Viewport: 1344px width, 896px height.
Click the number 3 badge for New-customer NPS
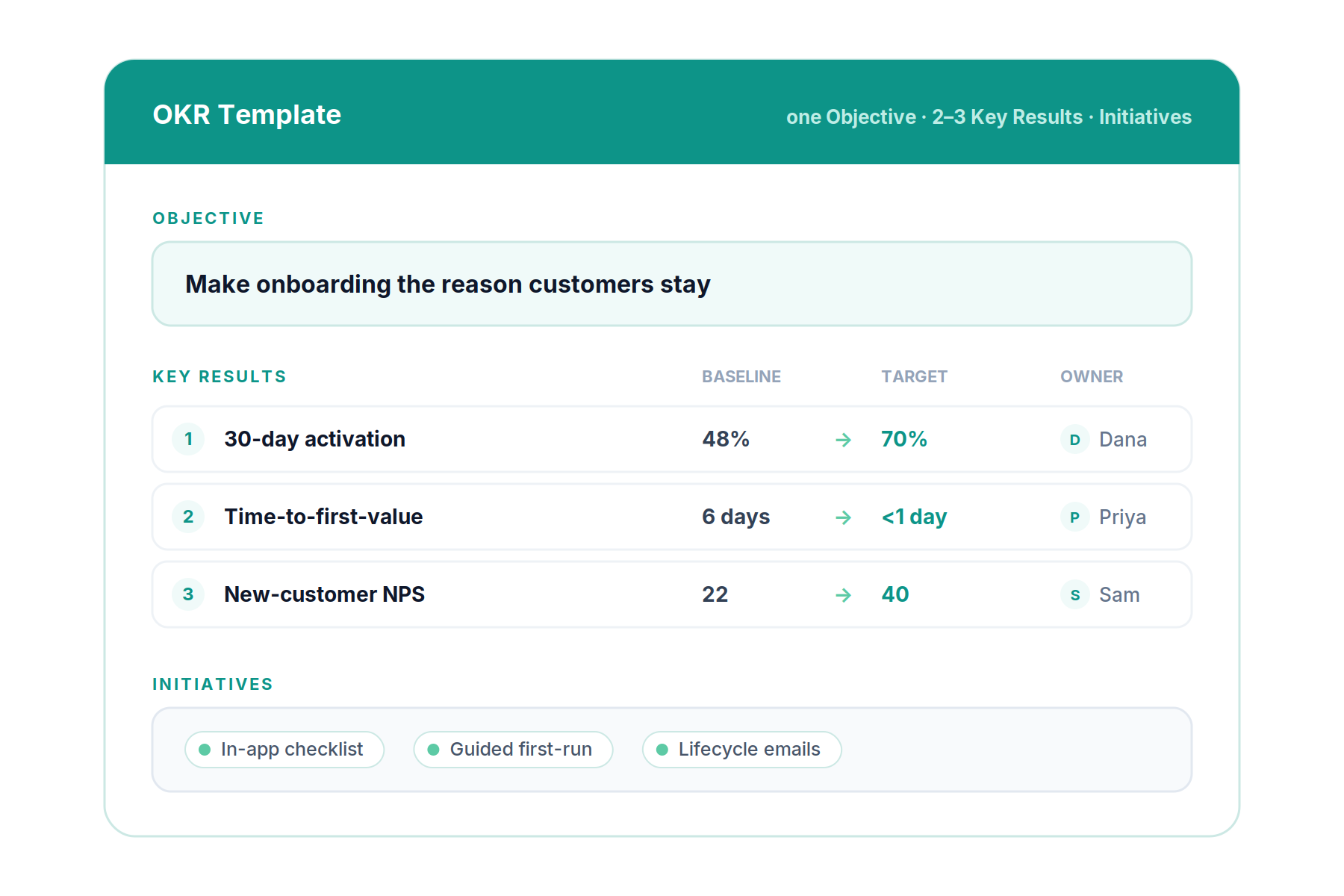point(188,594)
